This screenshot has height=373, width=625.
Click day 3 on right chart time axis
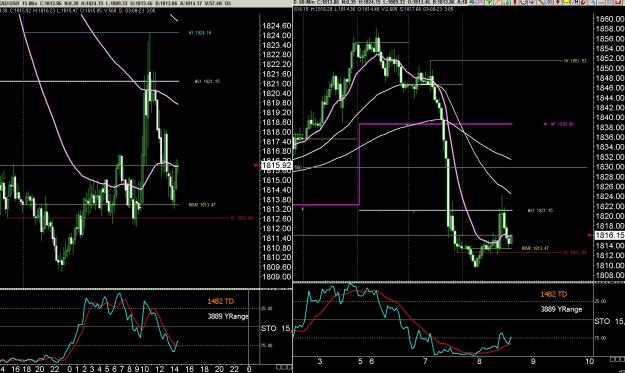(320, 361)
